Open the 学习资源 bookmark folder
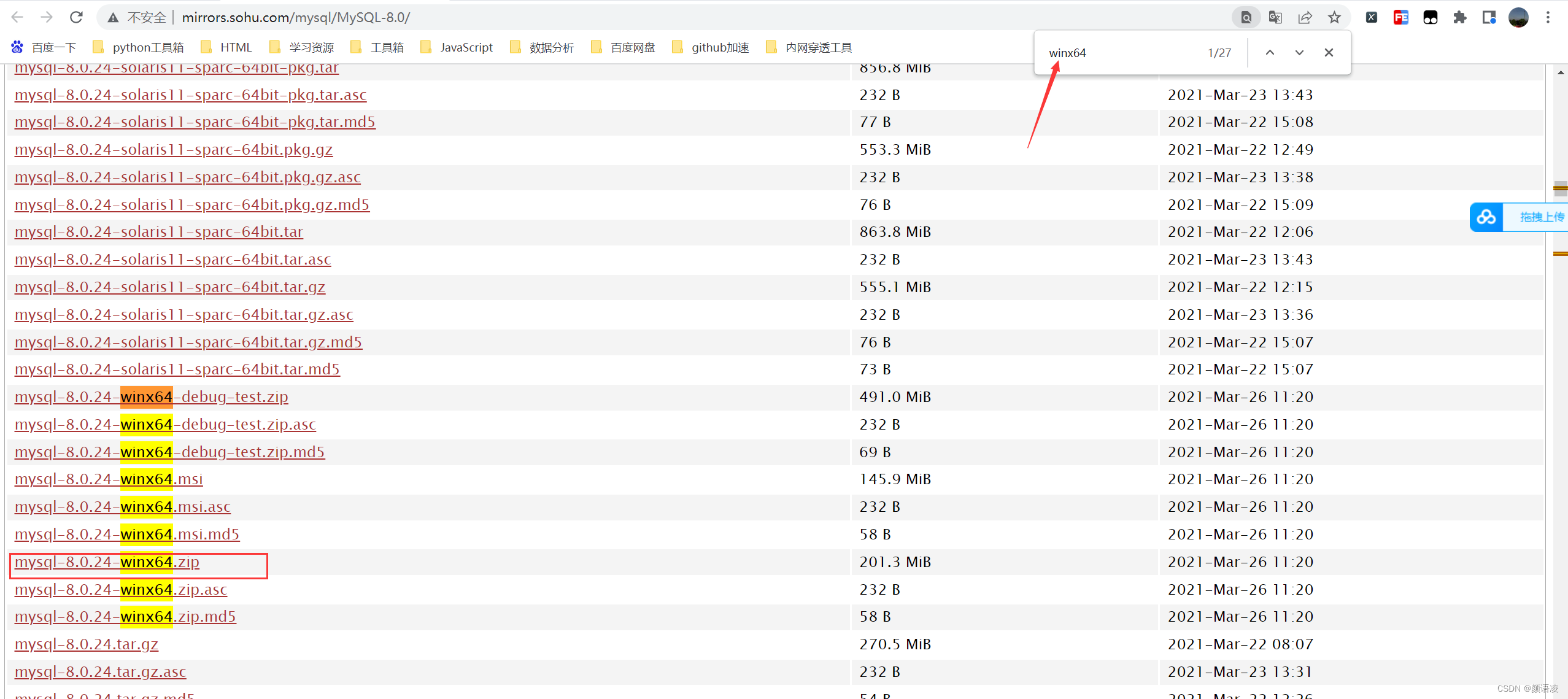The height and width of the screenshot is (699, 1568). point(302,47)
